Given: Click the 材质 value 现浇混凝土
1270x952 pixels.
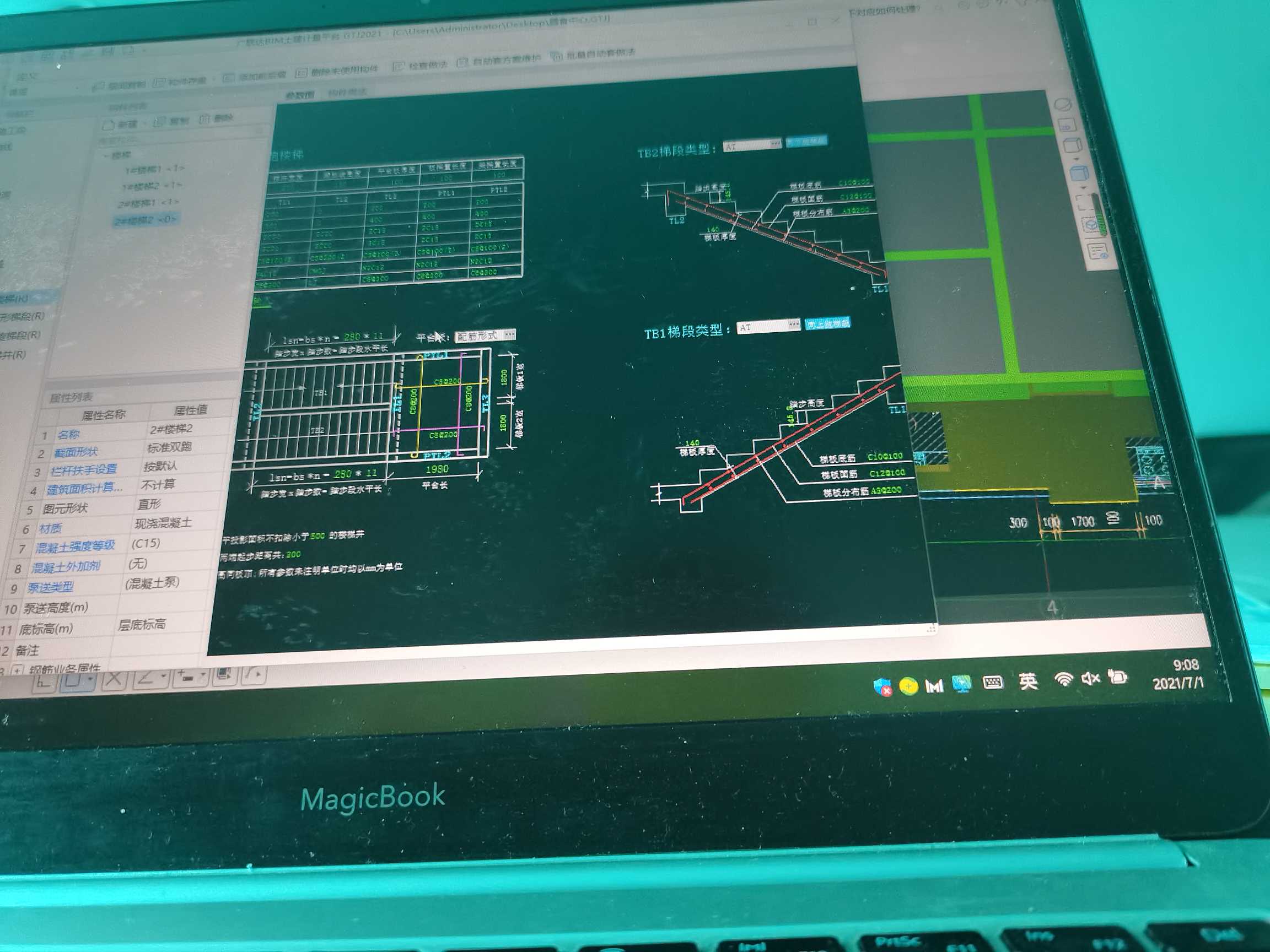Looking at the screenshot, I should [x=163, y=523].
